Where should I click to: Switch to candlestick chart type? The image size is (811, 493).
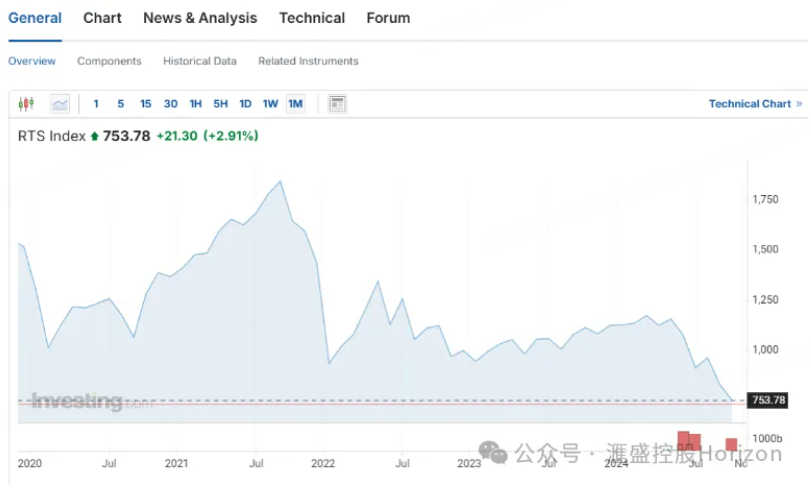(x=27, y=104)
